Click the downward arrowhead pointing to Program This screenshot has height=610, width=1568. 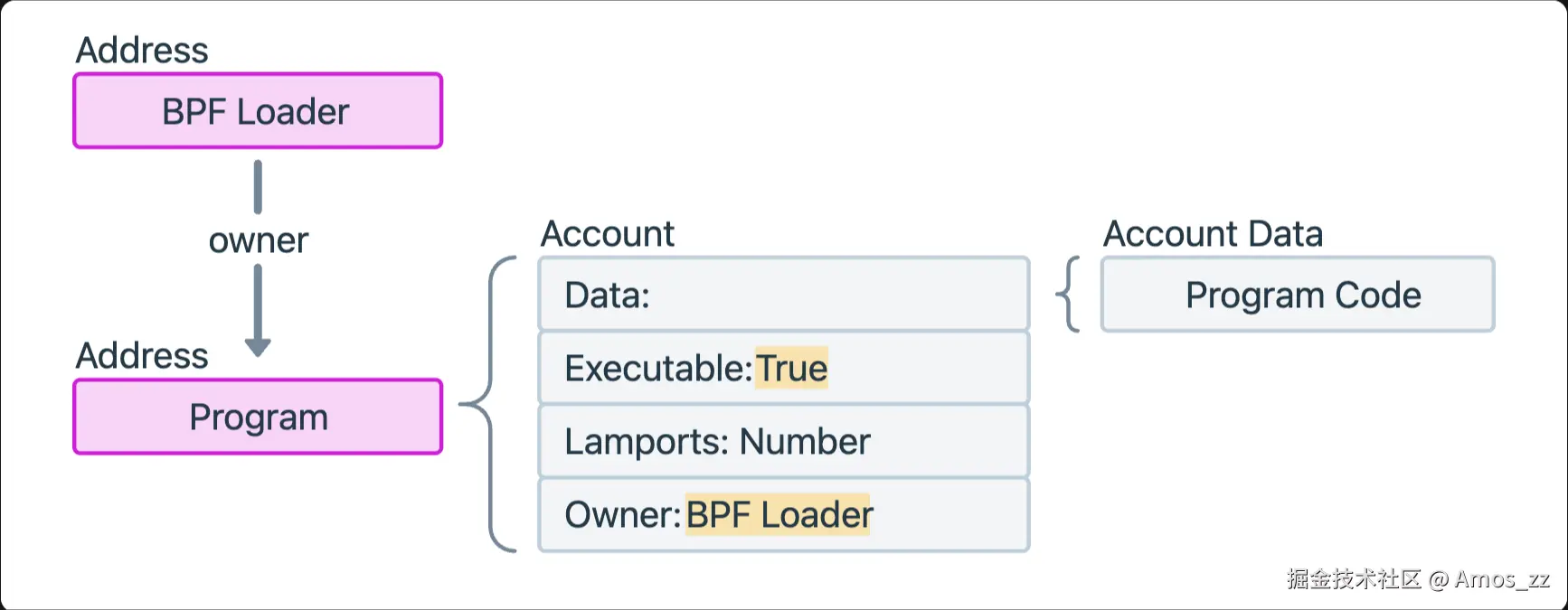coord(258,346)
